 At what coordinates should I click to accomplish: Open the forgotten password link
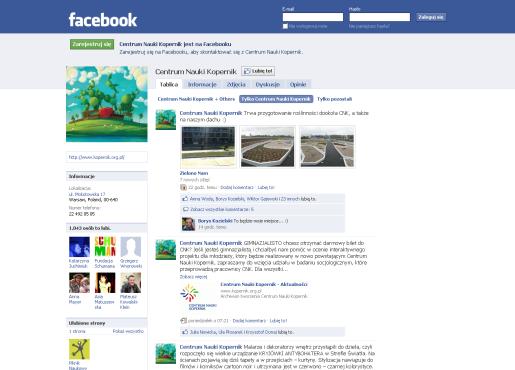click(x=369, y=26)
